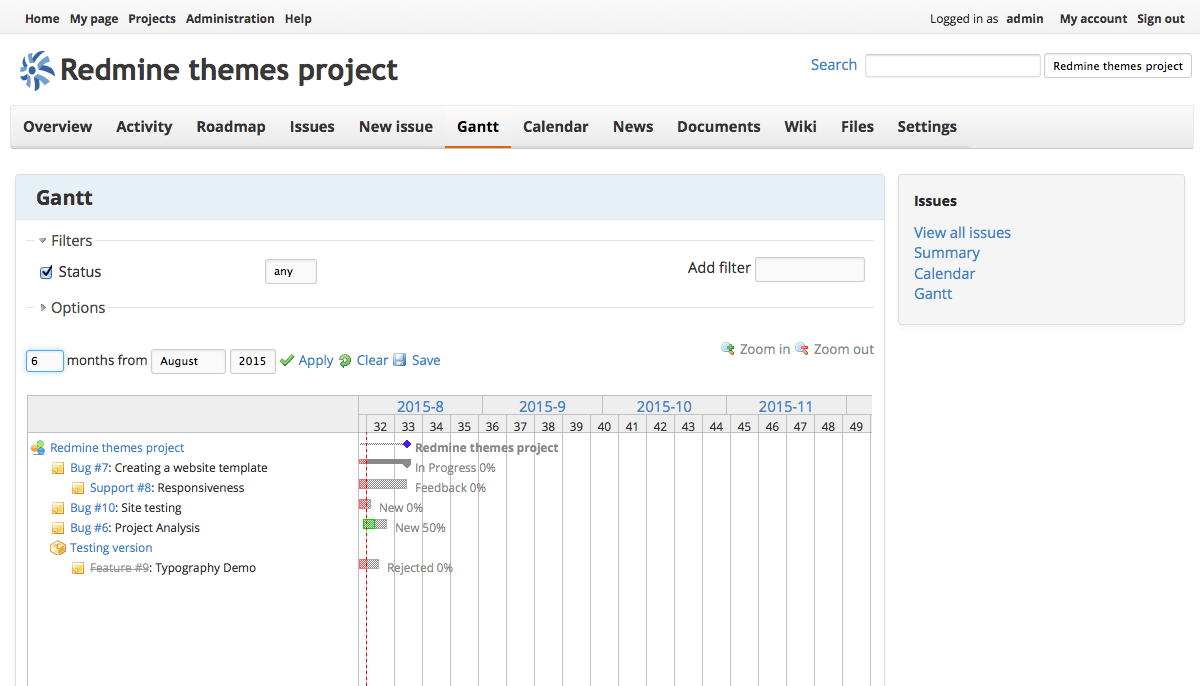
Task: Click the Zoom in magnifier icon
Action: coord(728,349)
